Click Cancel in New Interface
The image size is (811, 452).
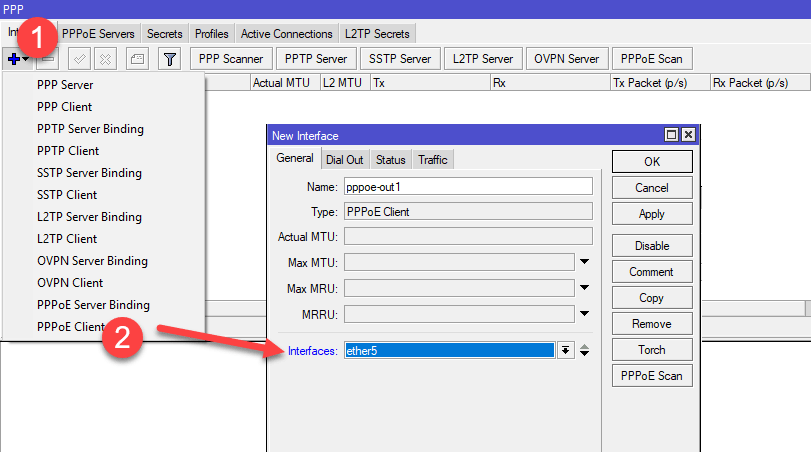[652, 188]
